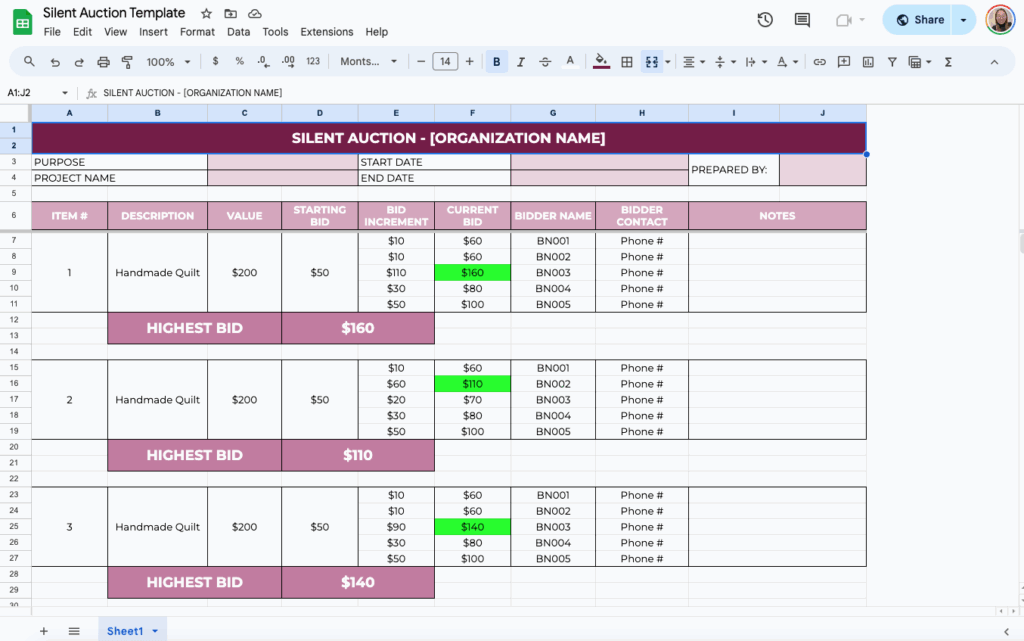Image resolution: width=1024 pixels, height=641 pixels.
Task: Open the Format as currency icon
Action: [x=214, y=61]
